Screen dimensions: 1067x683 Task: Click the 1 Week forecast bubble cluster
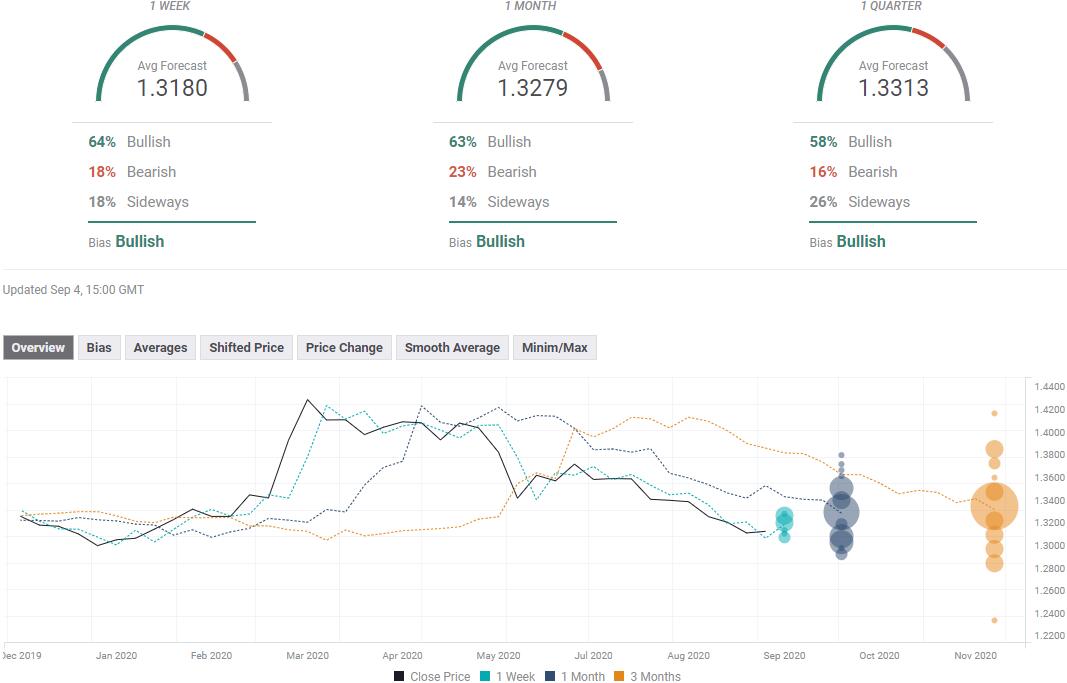(785, 524)
